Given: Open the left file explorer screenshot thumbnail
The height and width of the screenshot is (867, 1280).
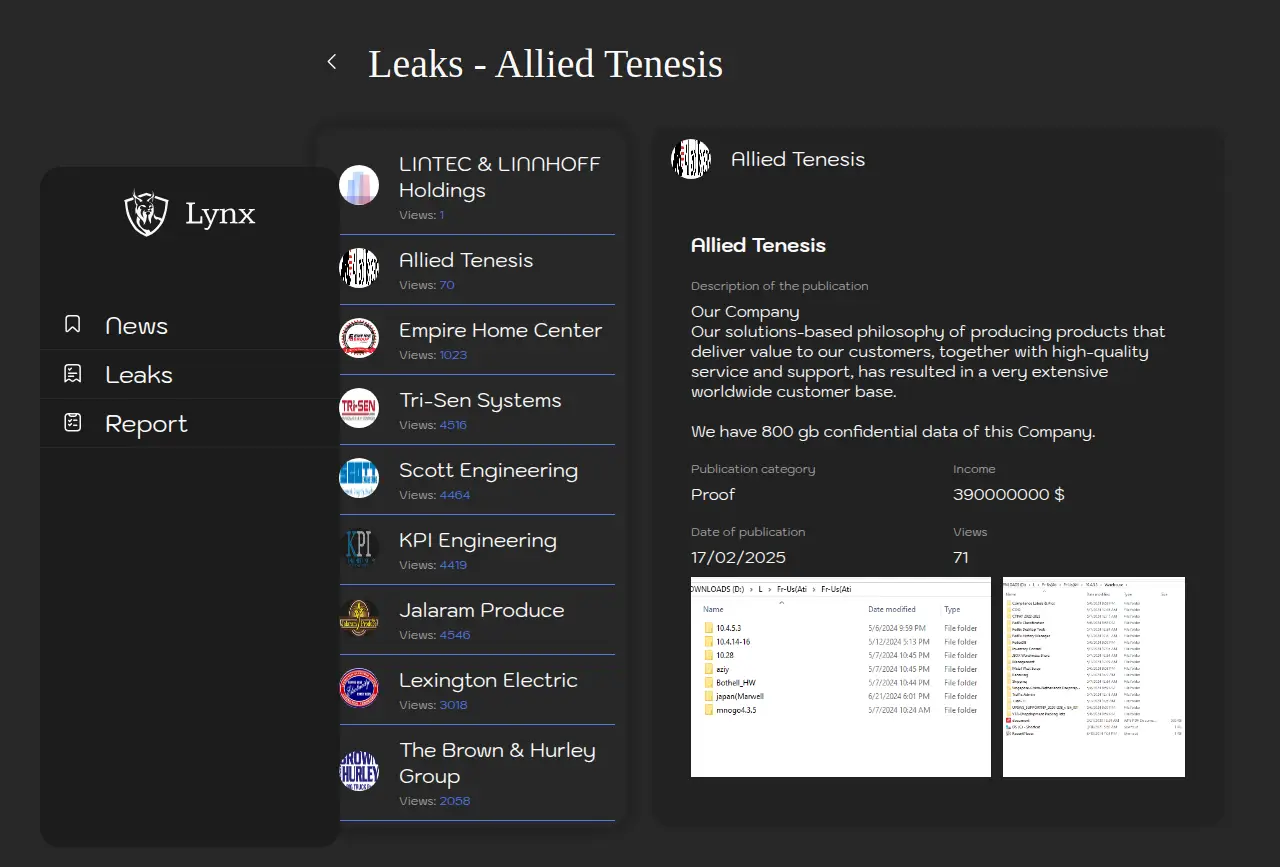Looking at the screenshot, I should pos(840,676).
